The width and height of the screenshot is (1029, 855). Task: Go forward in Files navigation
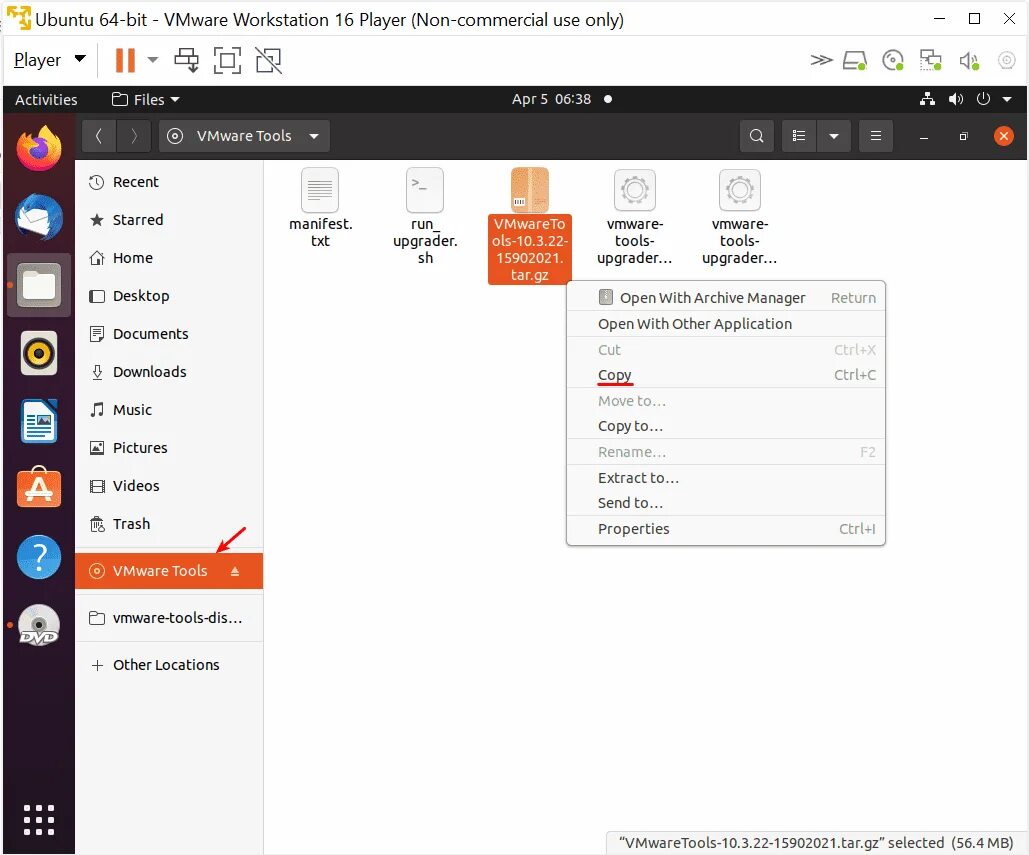point(134,136)
